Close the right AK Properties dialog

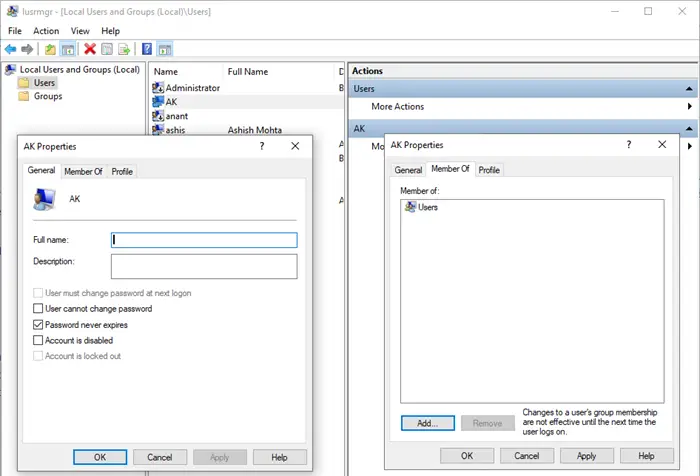pyautogui.click(x=662, y=144)
